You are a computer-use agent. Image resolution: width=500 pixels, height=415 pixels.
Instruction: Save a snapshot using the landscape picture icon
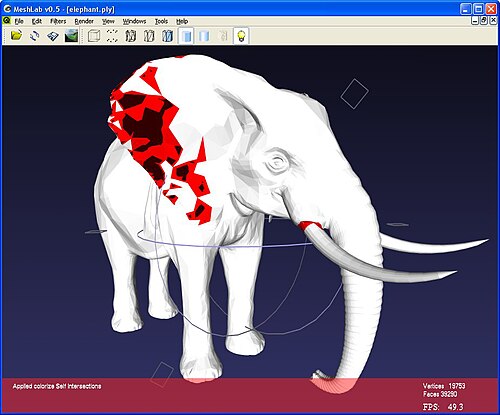[x=71, y=35]
